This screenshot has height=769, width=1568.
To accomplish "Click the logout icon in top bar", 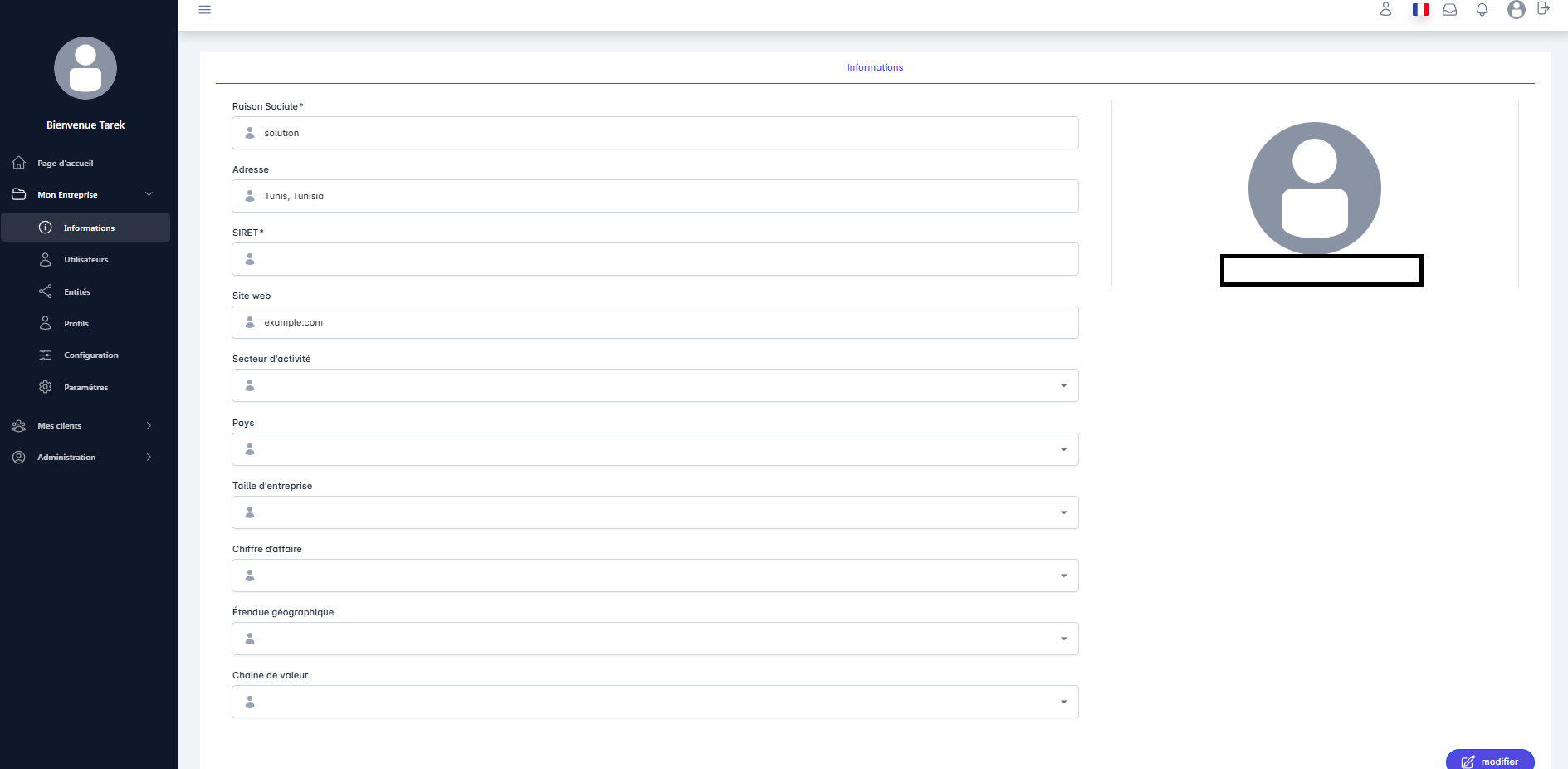I will click(1543, 9).
